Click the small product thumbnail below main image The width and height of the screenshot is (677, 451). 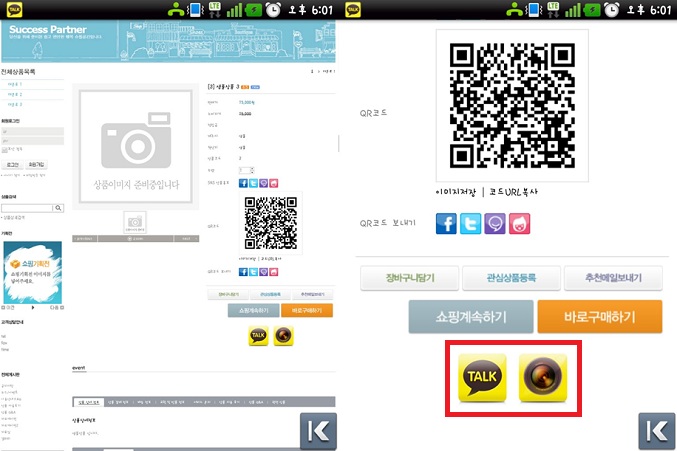(135, 222)
